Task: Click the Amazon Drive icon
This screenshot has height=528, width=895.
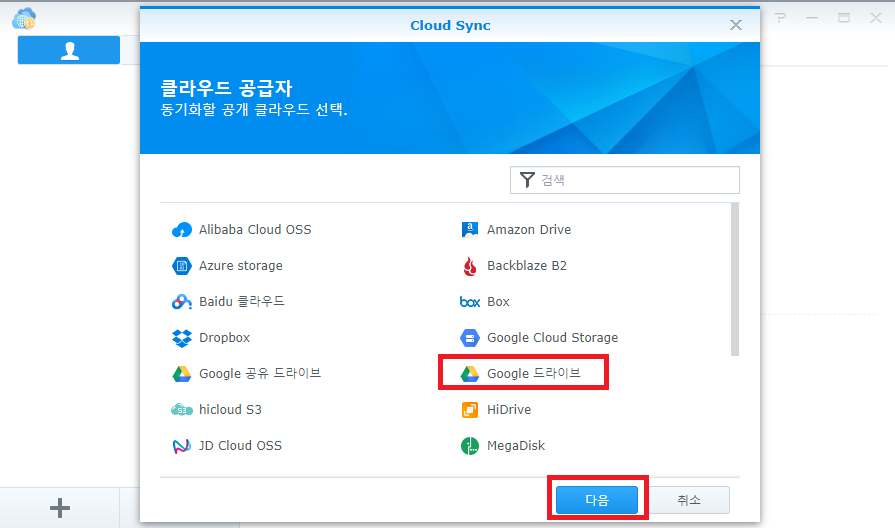Action: click(x=470, y=229)
